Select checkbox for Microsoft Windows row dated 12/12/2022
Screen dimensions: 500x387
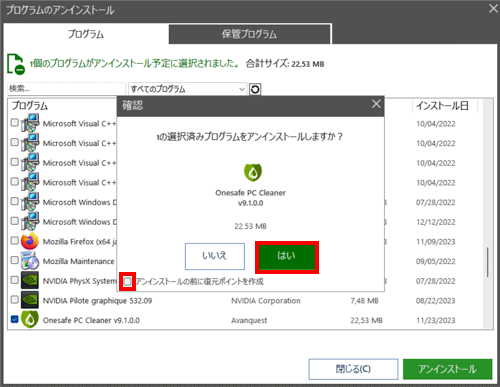(x=14, y=221)
